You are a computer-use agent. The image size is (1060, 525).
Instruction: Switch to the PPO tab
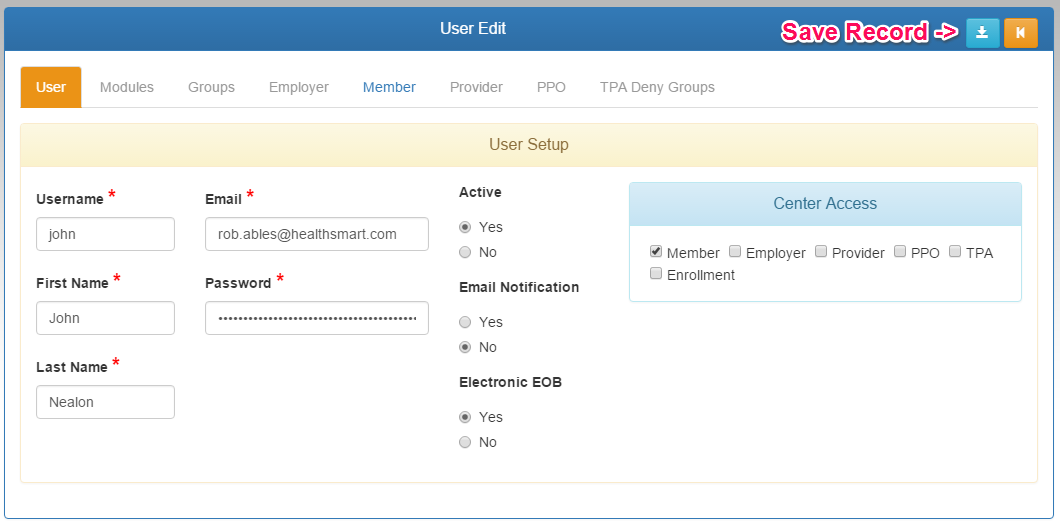551,87
